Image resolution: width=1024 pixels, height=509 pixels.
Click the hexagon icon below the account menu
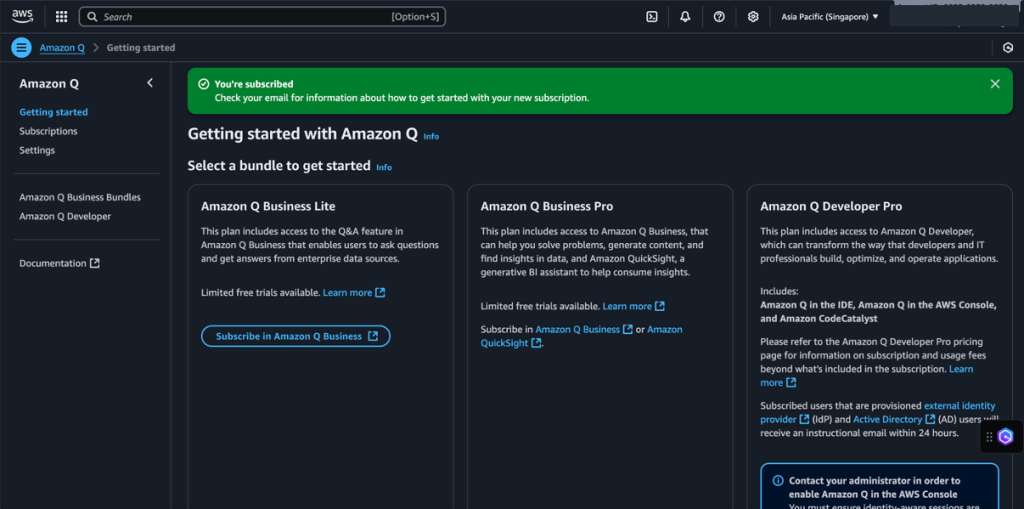1008,48
